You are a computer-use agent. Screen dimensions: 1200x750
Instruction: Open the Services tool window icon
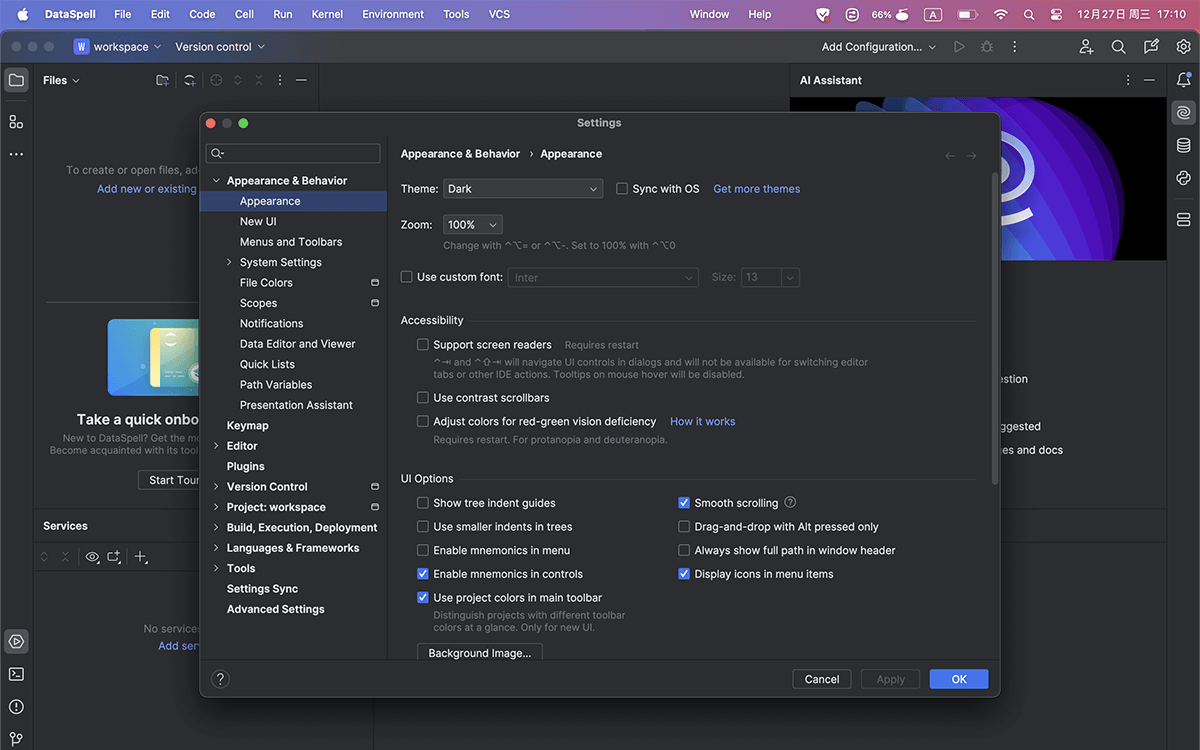click(x=16, y=641)
